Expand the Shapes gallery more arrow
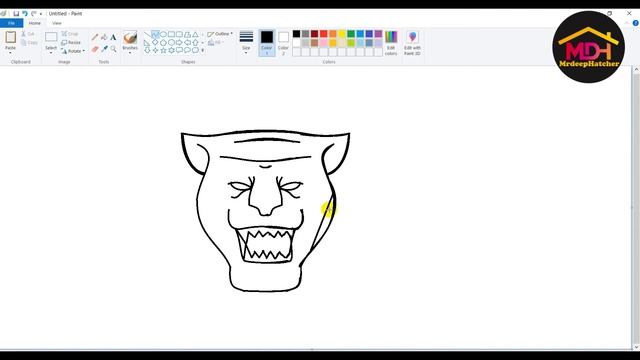Screen dimensions: 640x360 coord(203,50)
